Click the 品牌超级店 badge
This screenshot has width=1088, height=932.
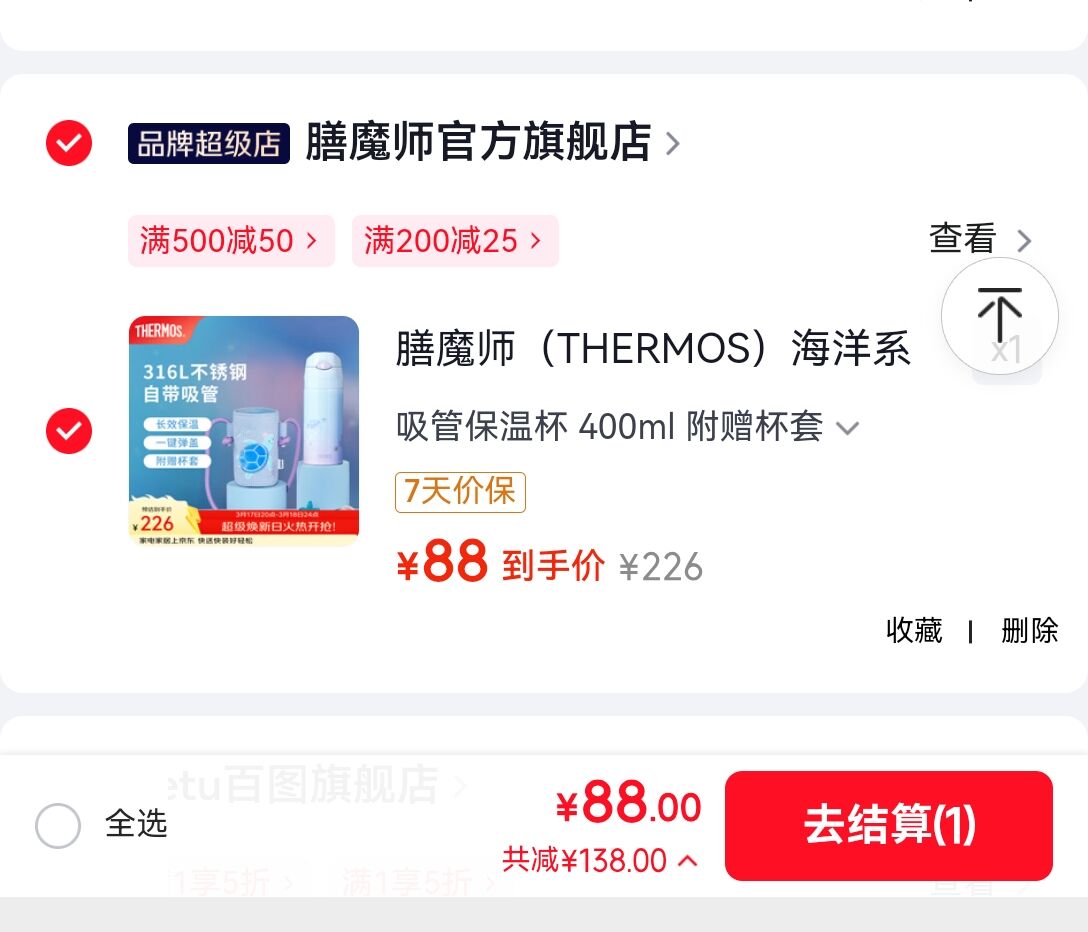click(209, 144)
